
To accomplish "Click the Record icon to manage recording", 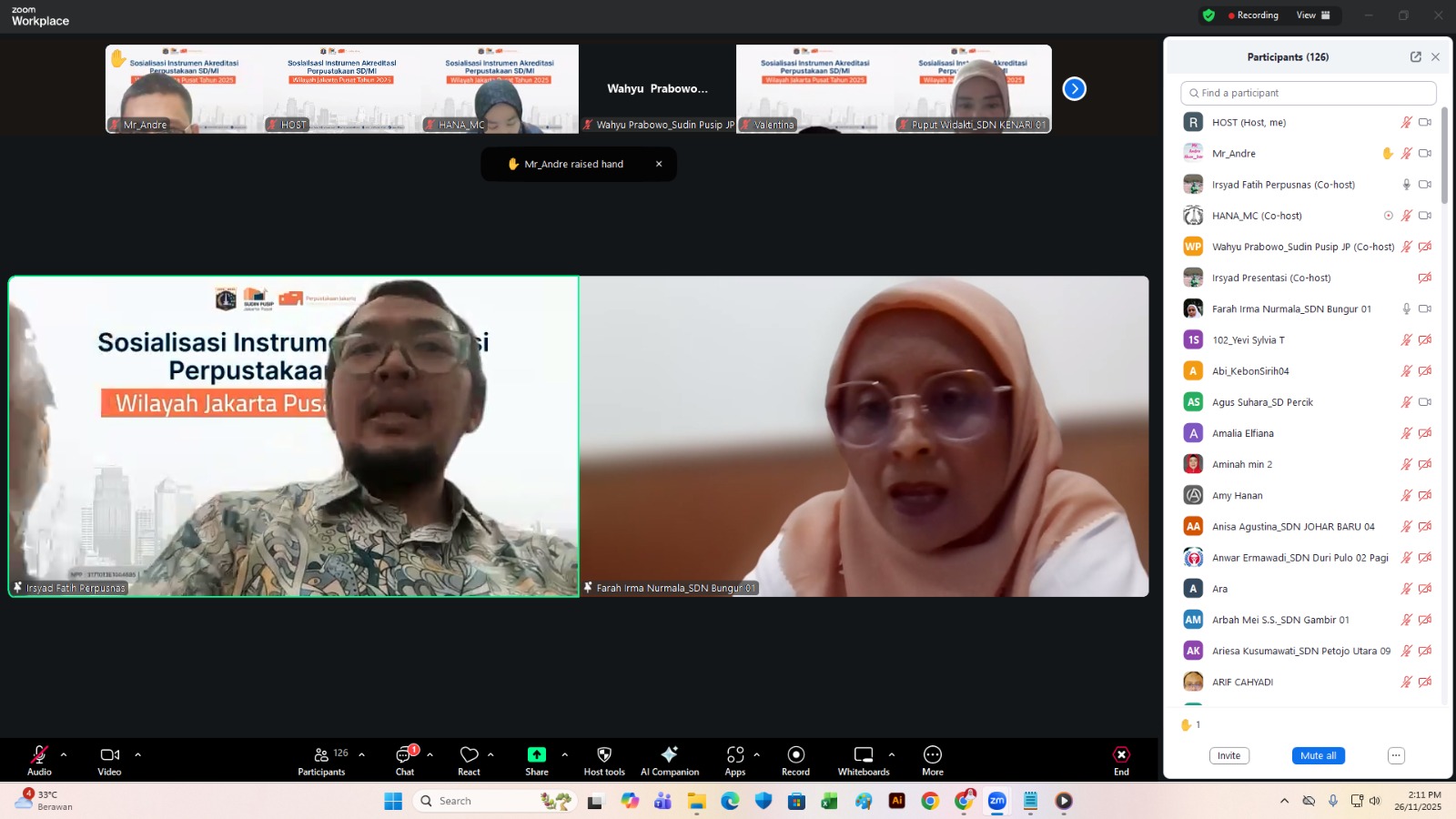I will [x=794, y=755].
